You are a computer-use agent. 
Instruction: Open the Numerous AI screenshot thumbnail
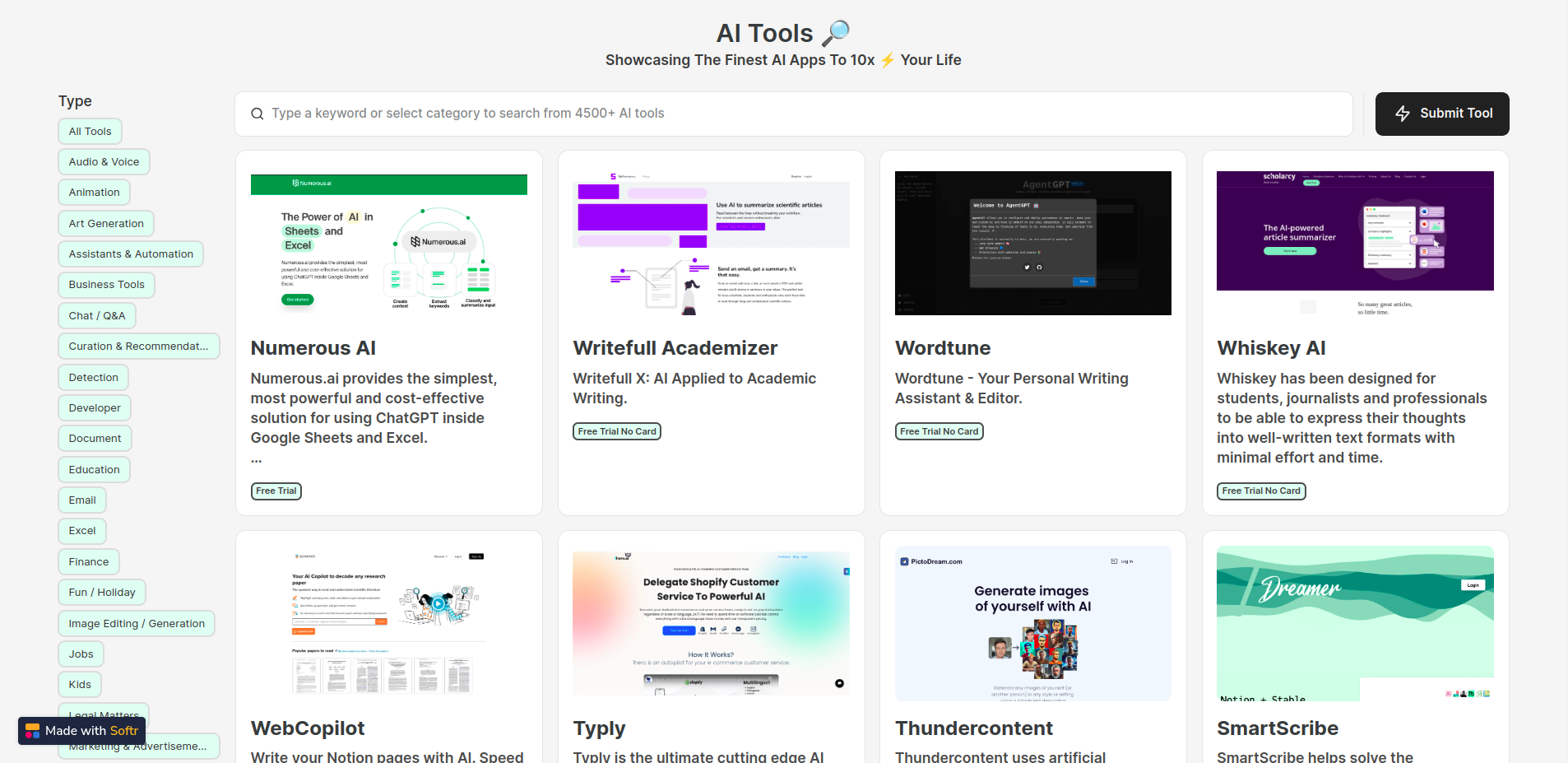pyautogui.click(x=389, y=243)
